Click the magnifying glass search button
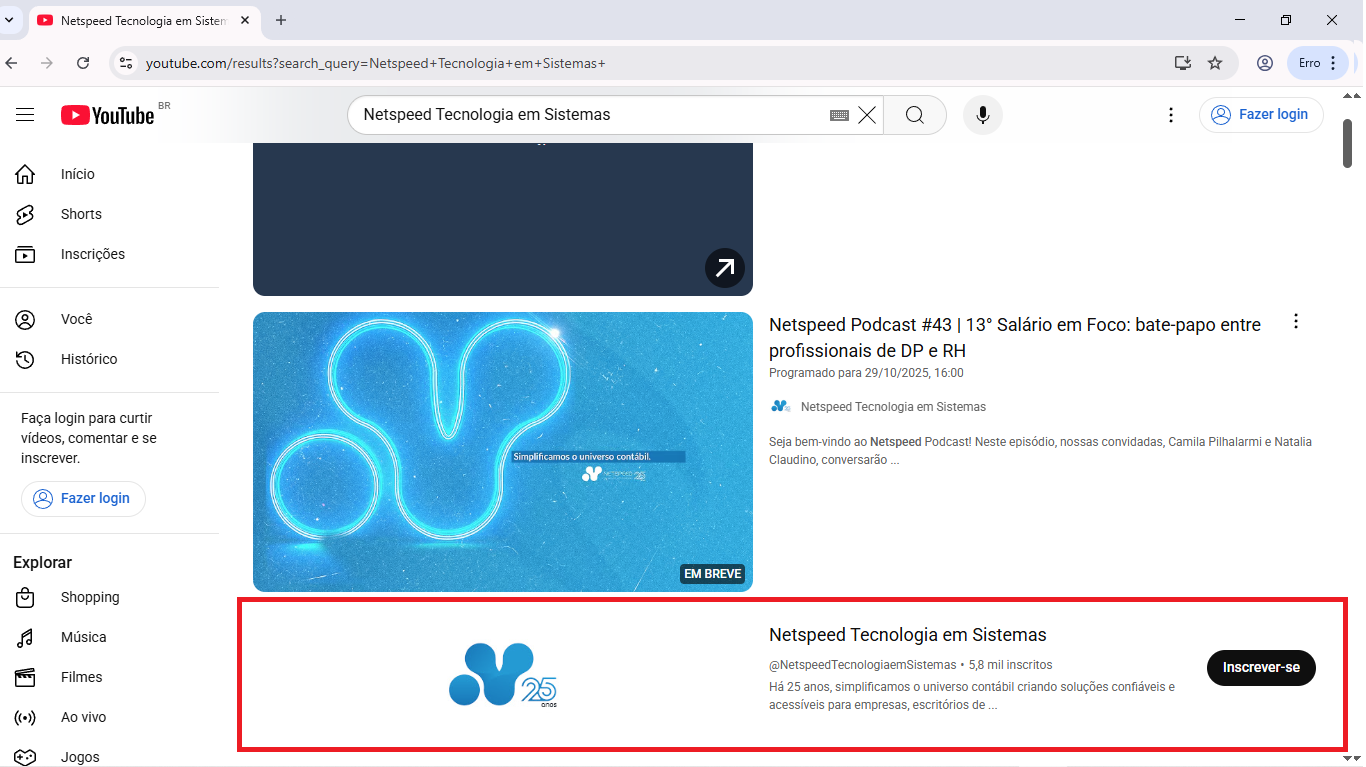Screen dimensions: 1366x767 914,115
